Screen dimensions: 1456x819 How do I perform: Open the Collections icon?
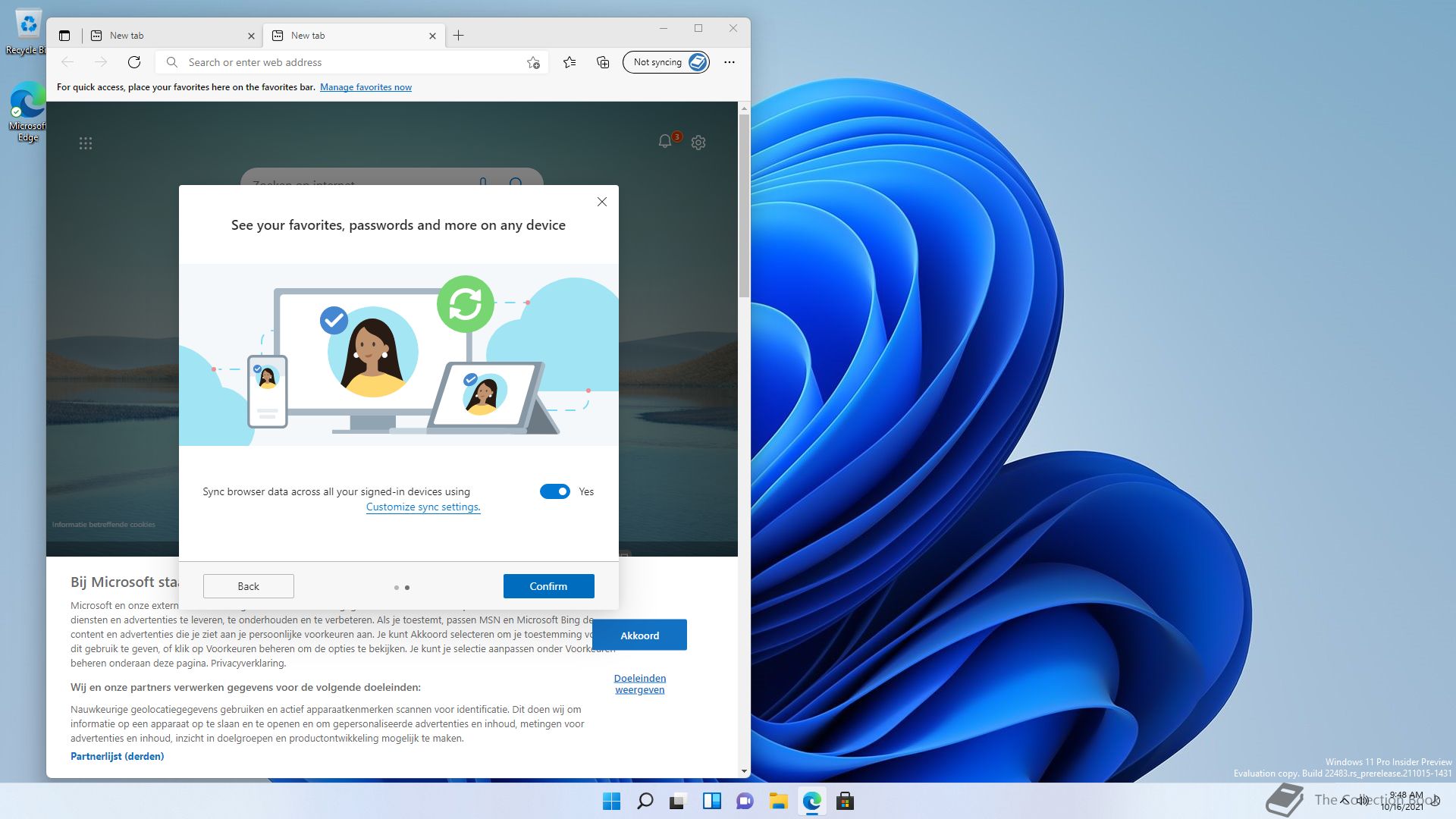[603, 62]
